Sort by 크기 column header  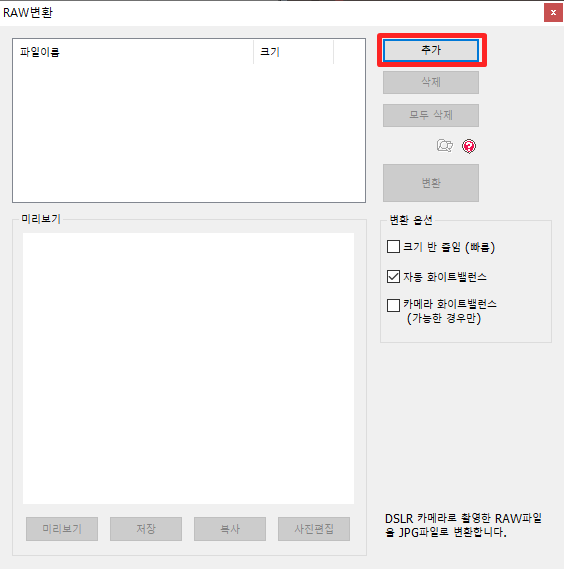point(293,52)
